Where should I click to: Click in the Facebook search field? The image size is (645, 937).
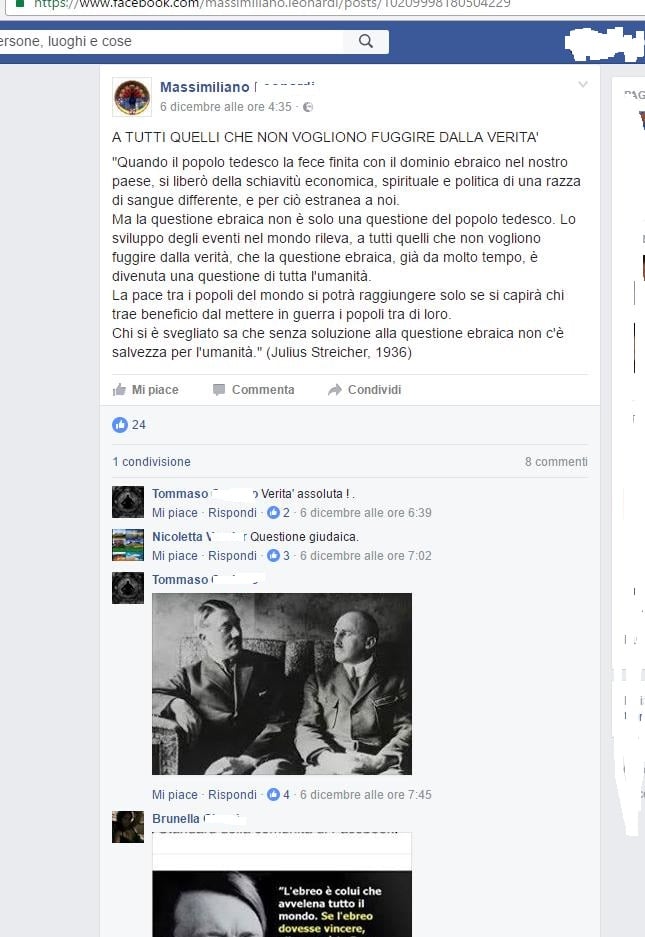(x=171, y=41)
